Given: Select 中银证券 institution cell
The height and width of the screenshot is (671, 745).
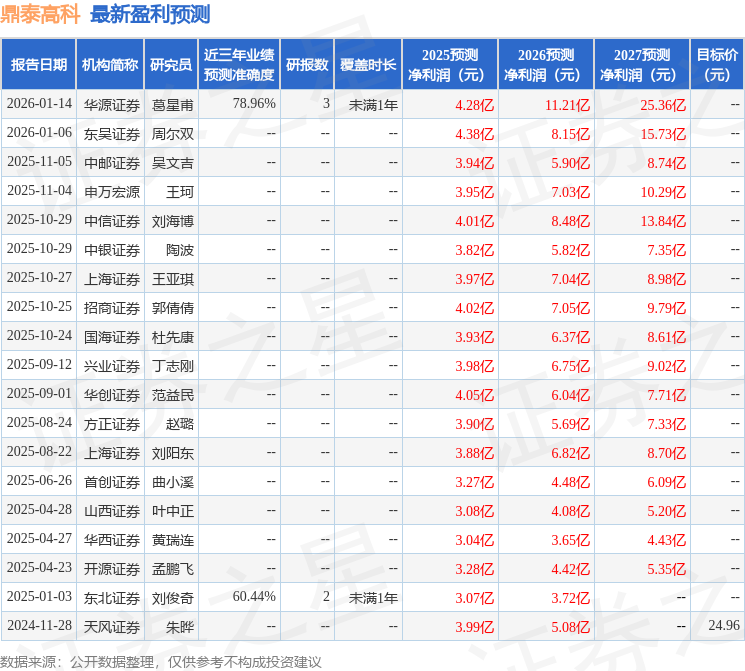Looking at the screenshot, I should tap(112, 250).
